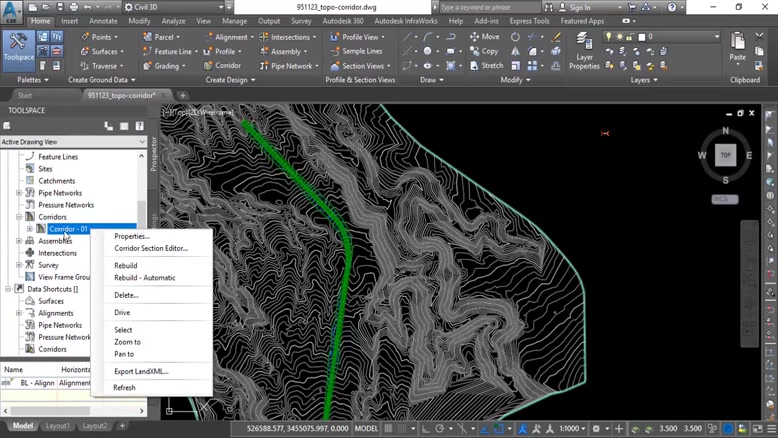Open the Start drawing tab

(24, 95)
